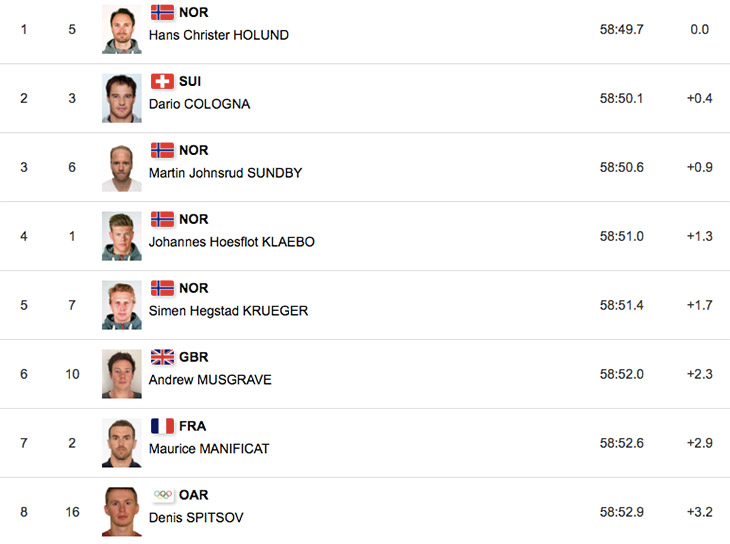
Task: Open Dario COLOGNA athlete name link
Action: 199,104
